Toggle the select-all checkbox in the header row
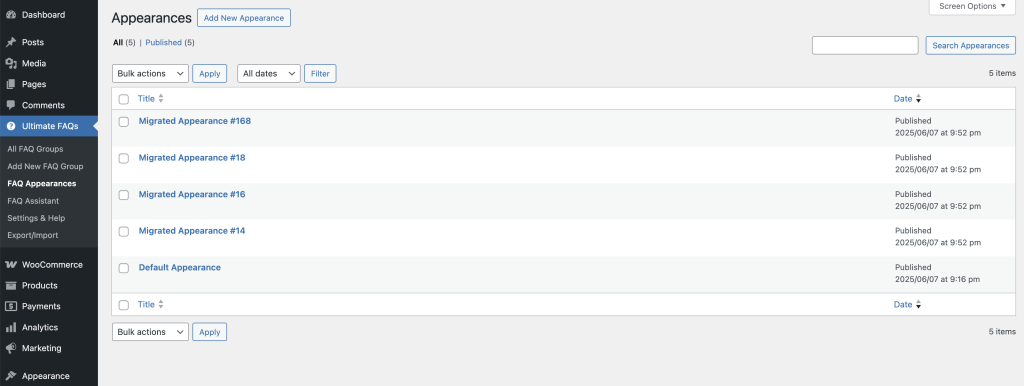1024x386 pixels. click(123, 99)
